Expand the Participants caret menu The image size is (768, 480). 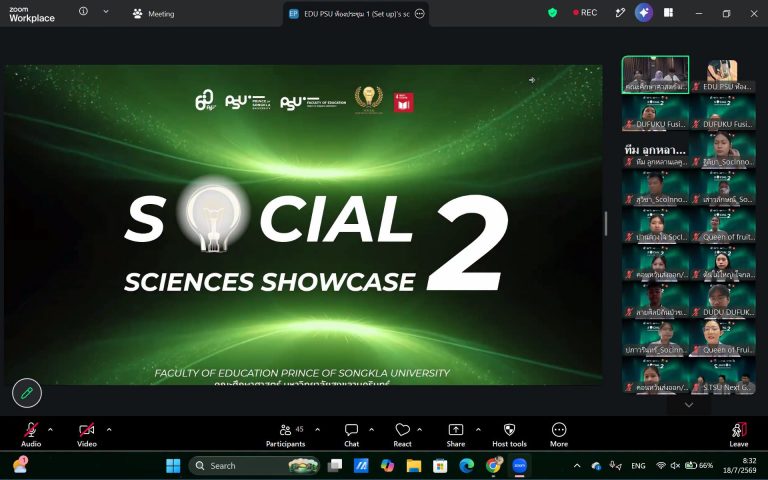point(317,430)
